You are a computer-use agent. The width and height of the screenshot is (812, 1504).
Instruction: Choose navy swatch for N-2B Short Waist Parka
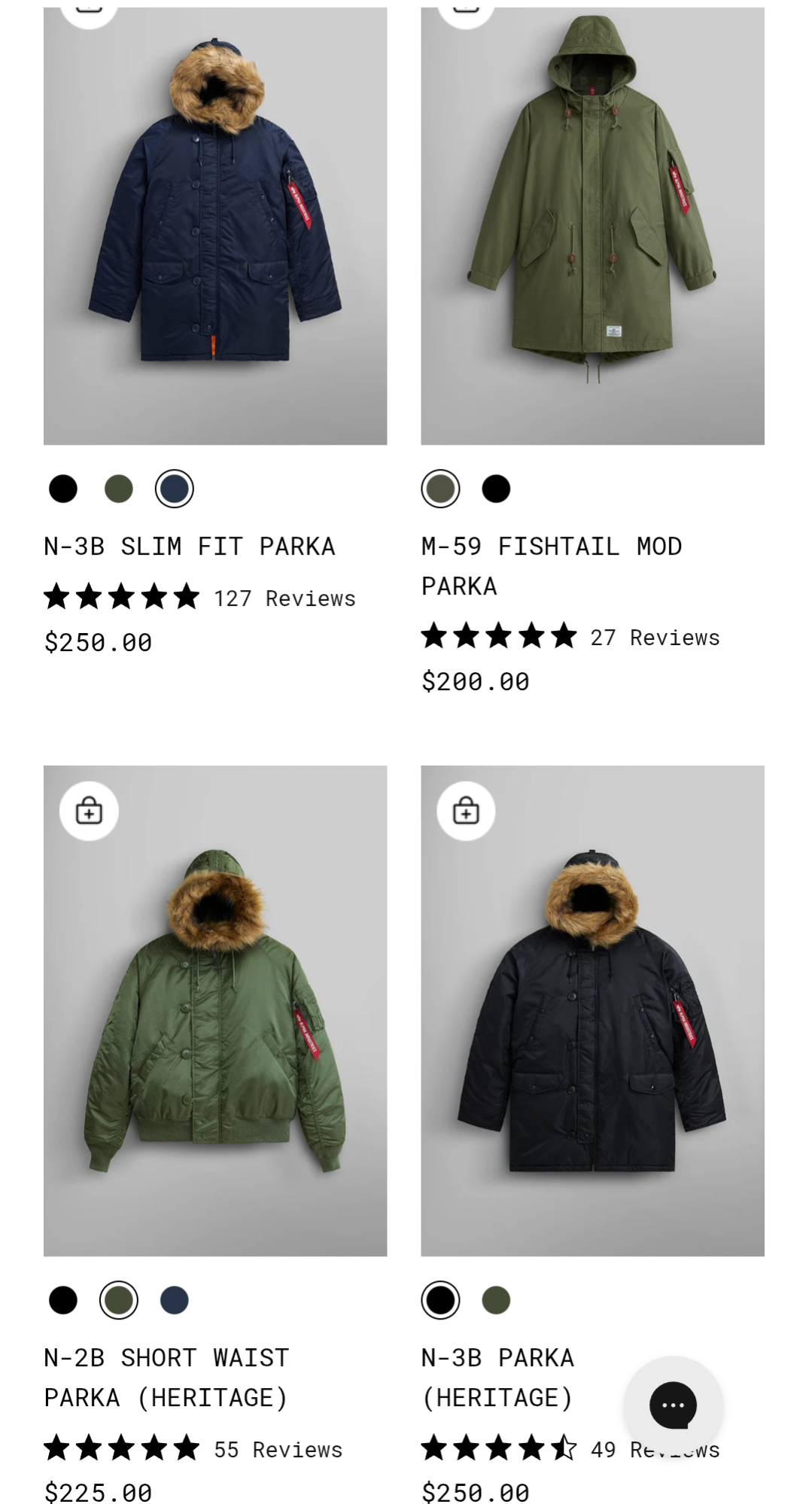click(175, 1300)
